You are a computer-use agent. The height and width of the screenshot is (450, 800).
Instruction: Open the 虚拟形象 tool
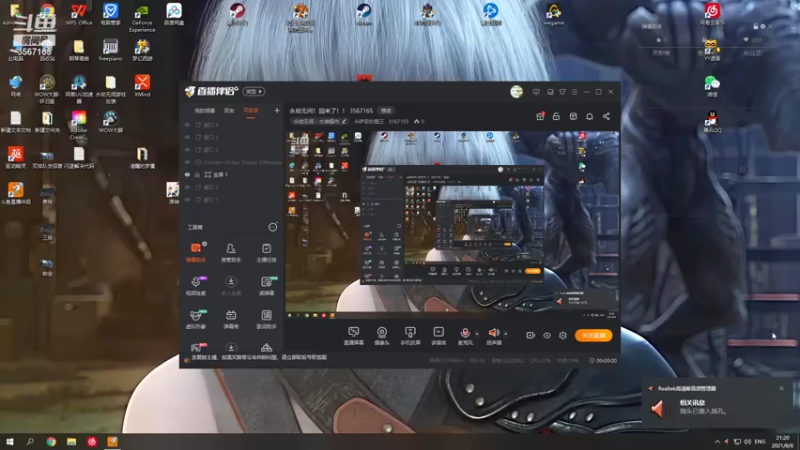click(196, 319)
